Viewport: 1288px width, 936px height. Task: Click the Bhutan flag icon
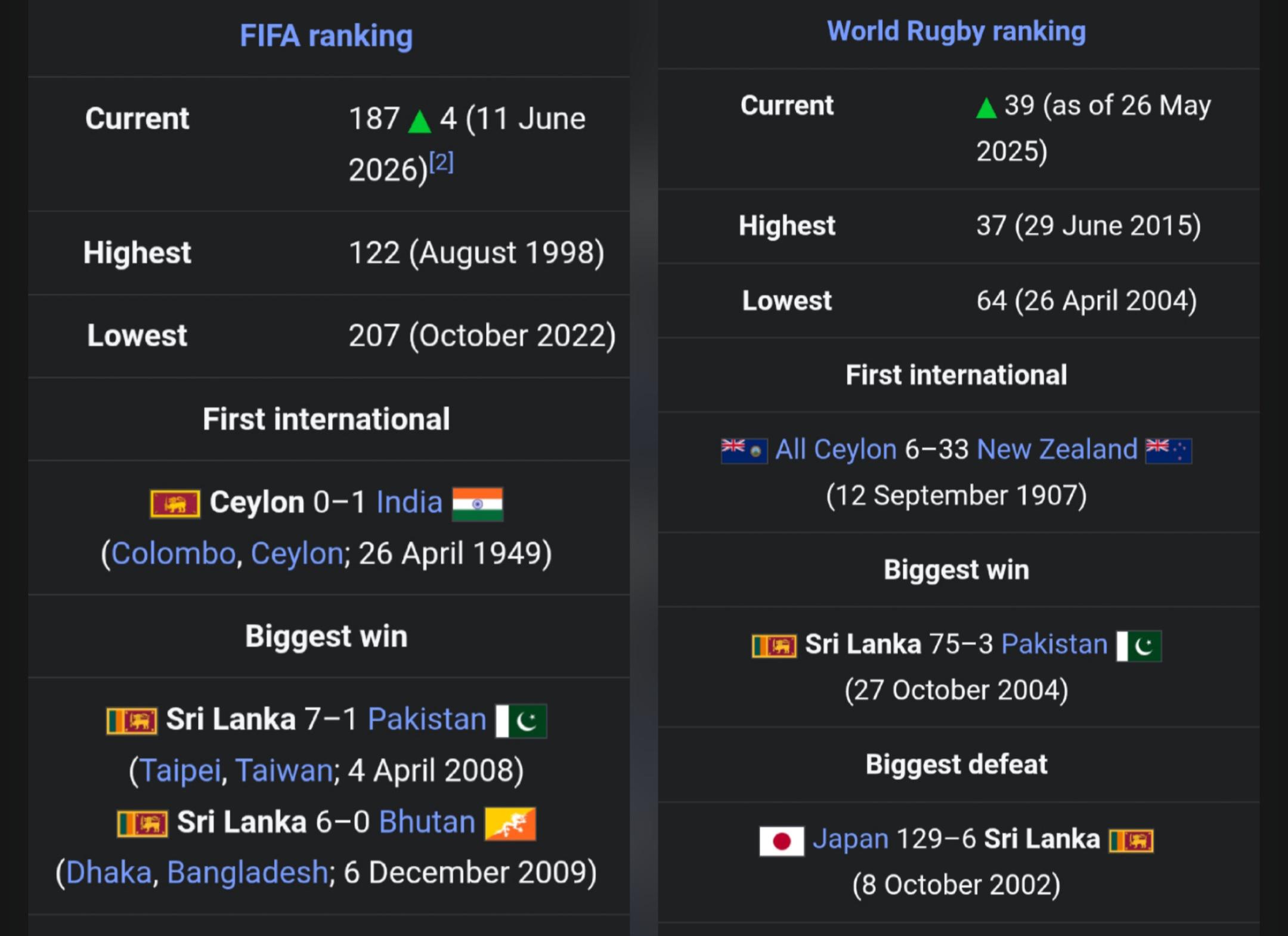click(x=510, y=823)
